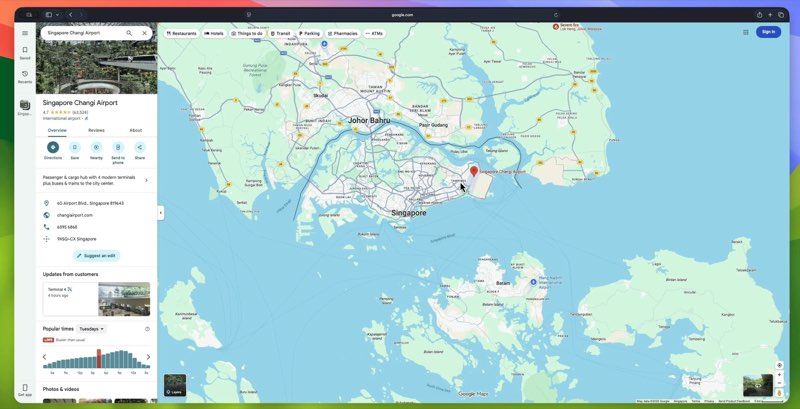Screen dimensions: 800x409
Task: Open the Directions icon for Changi Airport
Action: pyautogui.click(x=53, y=147)
